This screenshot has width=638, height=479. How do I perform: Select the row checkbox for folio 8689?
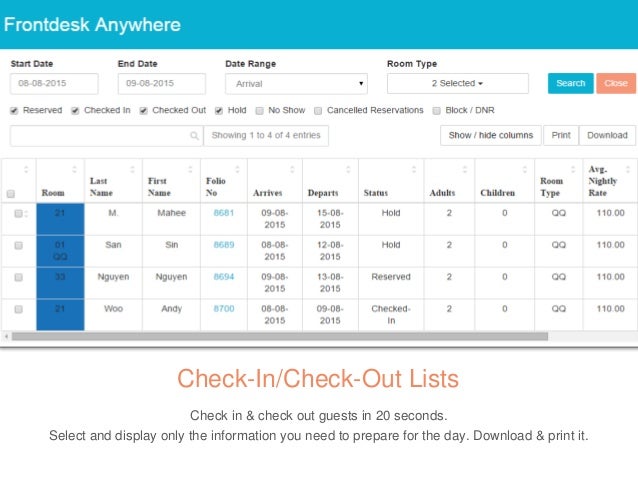[x=18, y=245]
